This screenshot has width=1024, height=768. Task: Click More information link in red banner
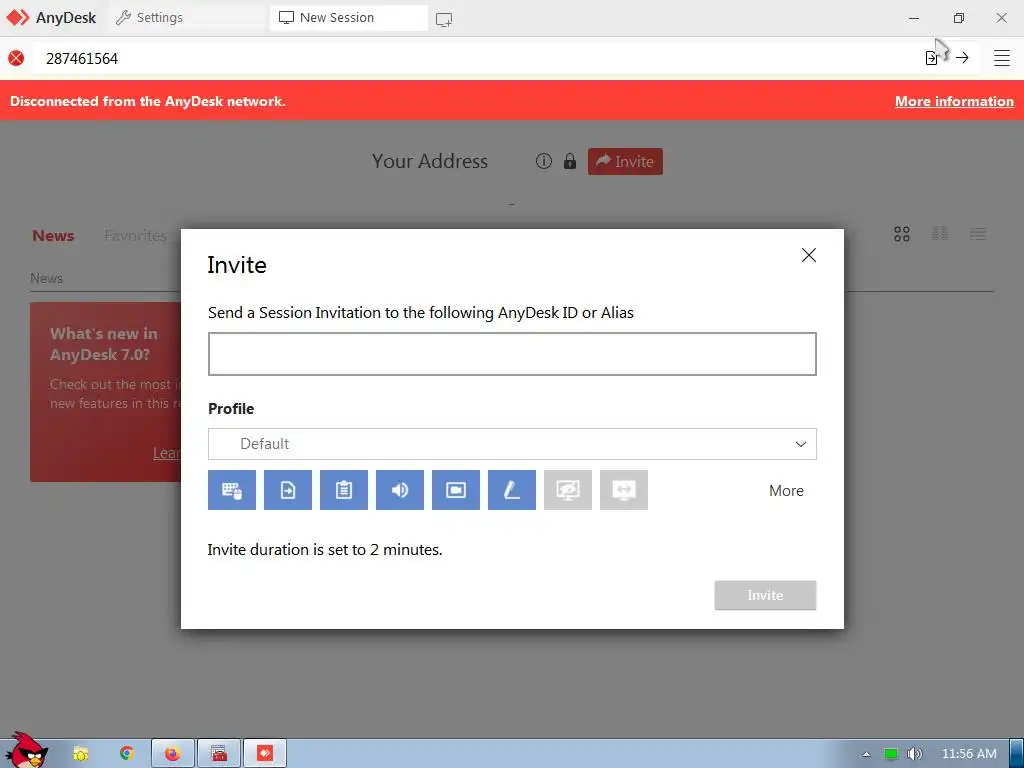954,101
